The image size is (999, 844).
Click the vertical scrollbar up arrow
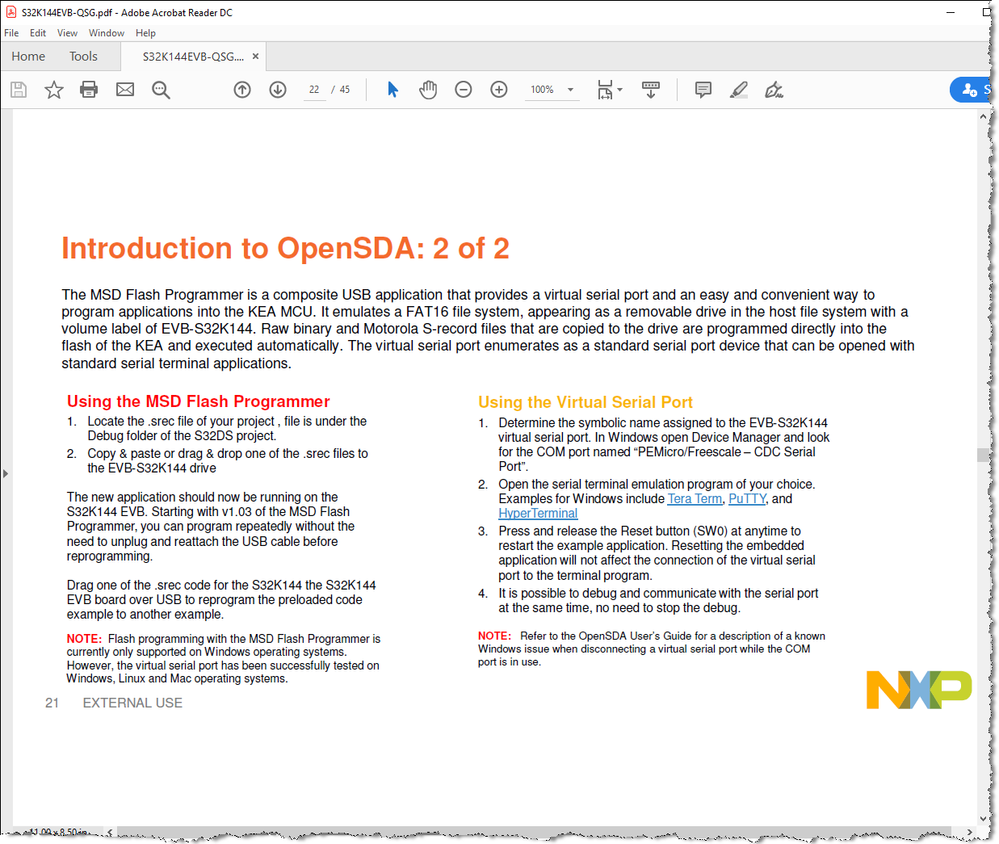coord(983,117)
